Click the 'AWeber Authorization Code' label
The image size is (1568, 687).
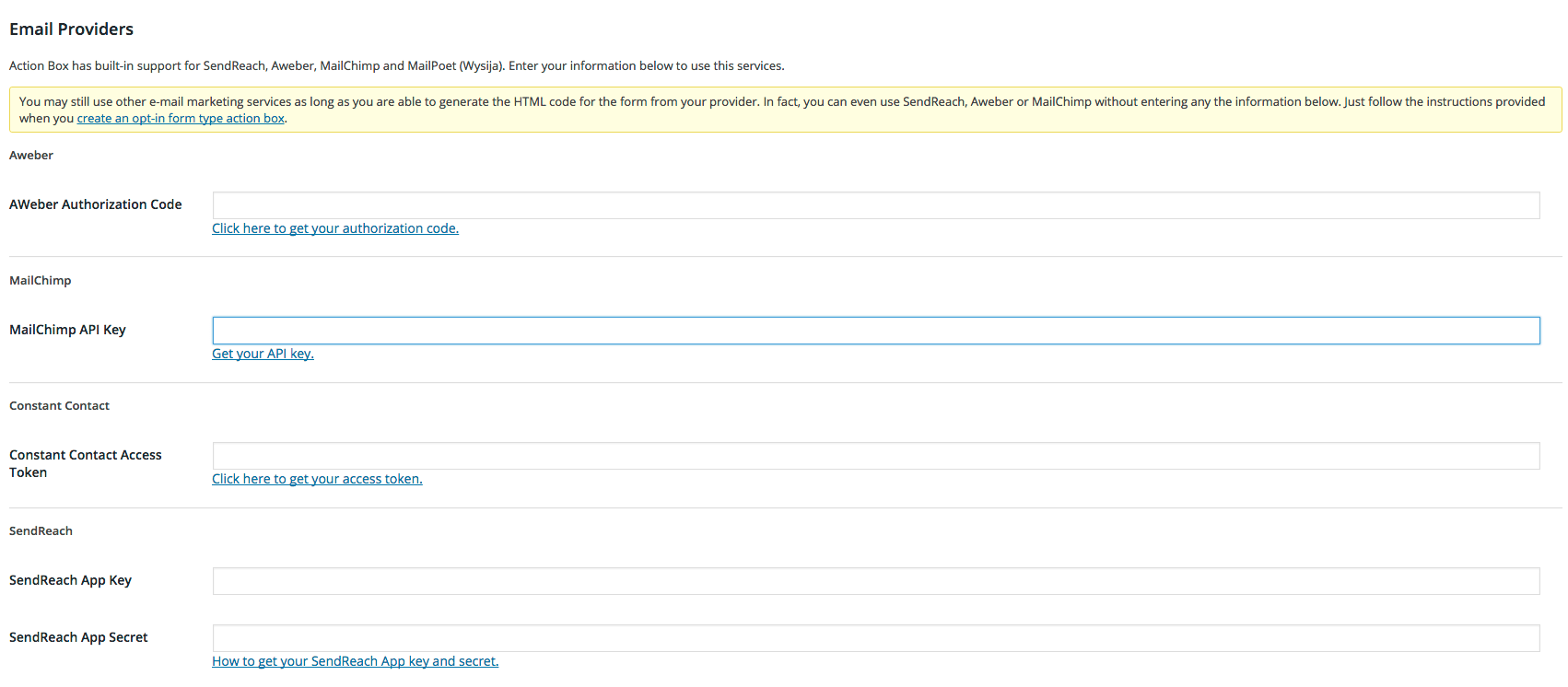(x=95, y=204)
